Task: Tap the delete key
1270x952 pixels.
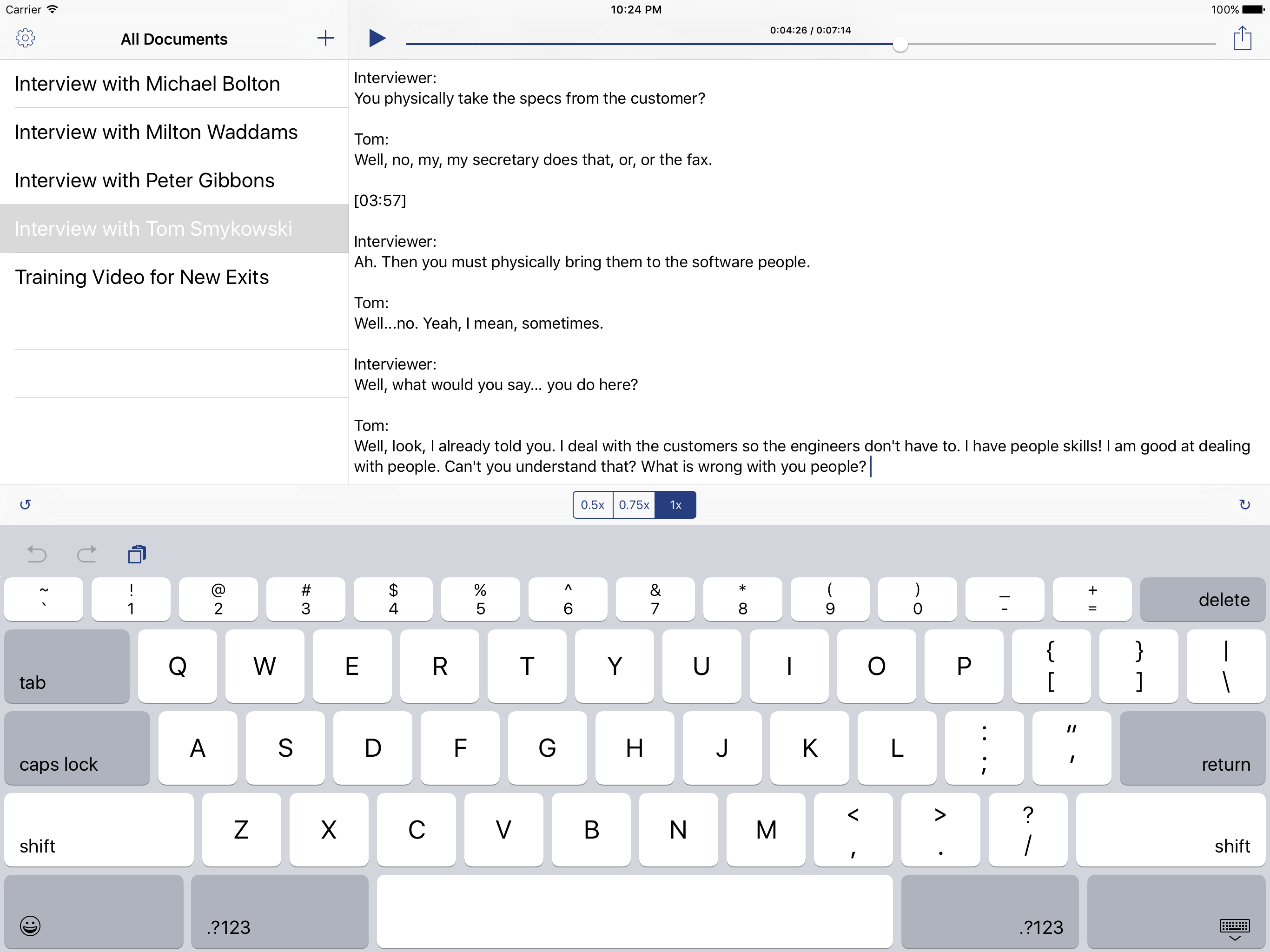Action: (x=1203, y=600)
